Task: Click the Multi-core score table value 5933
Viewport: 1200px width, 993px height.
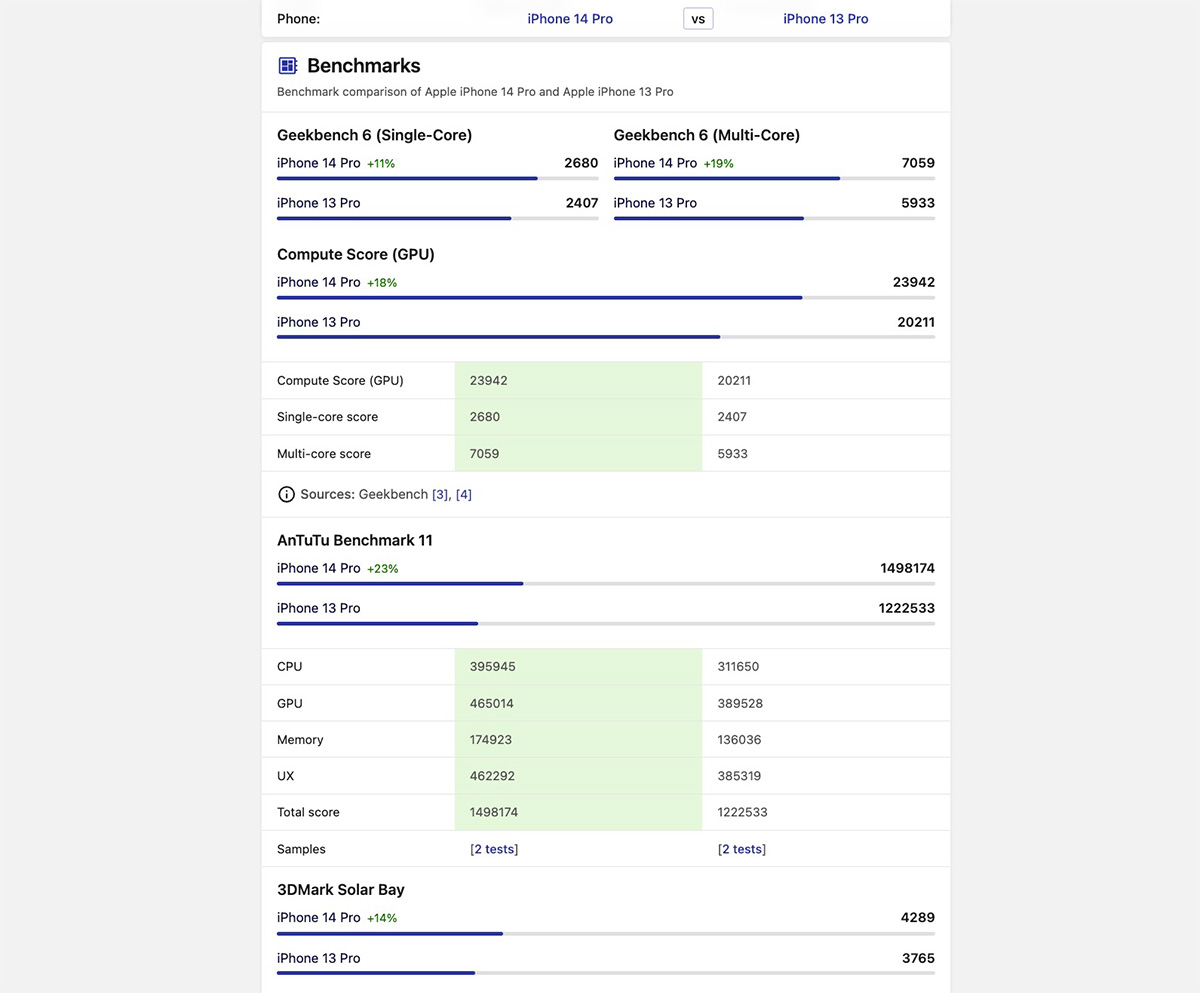Action: pyautogui.click(x=732, y=453)
